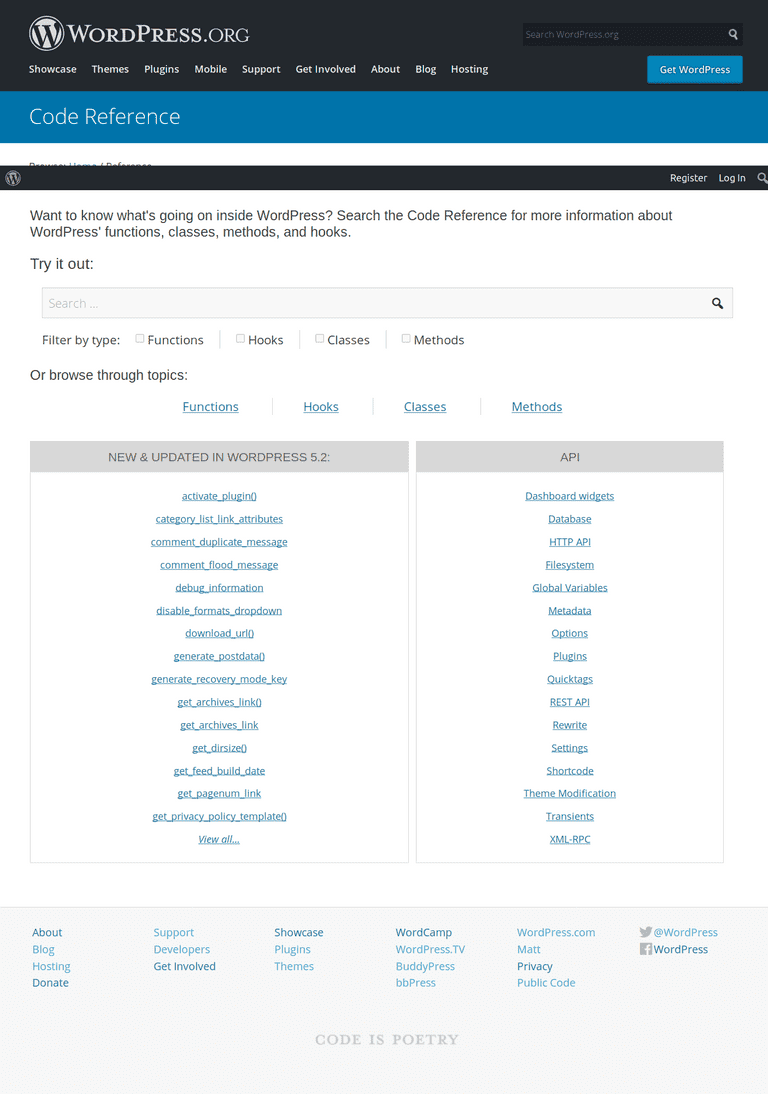Click WordCamp in the footer
The width and height of the screenshot is (768, 1094).
423,932
